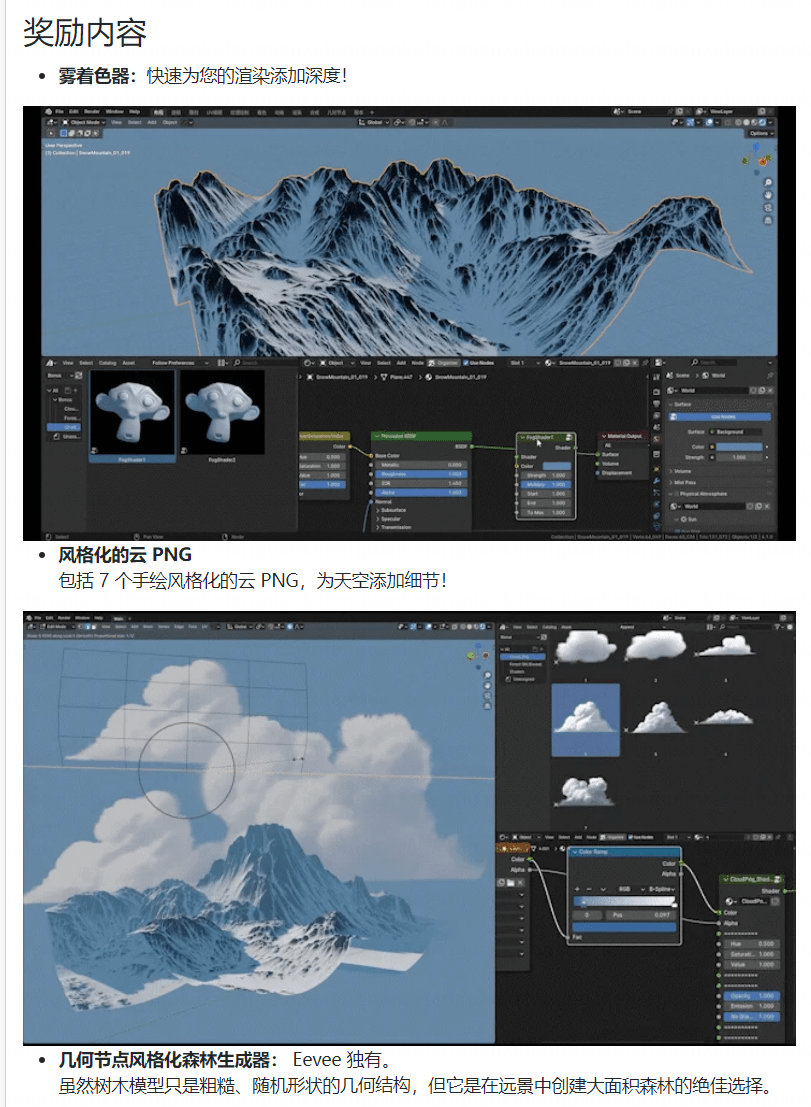Collapse the Color Ramp node
811x1107 pixels.
574,852
